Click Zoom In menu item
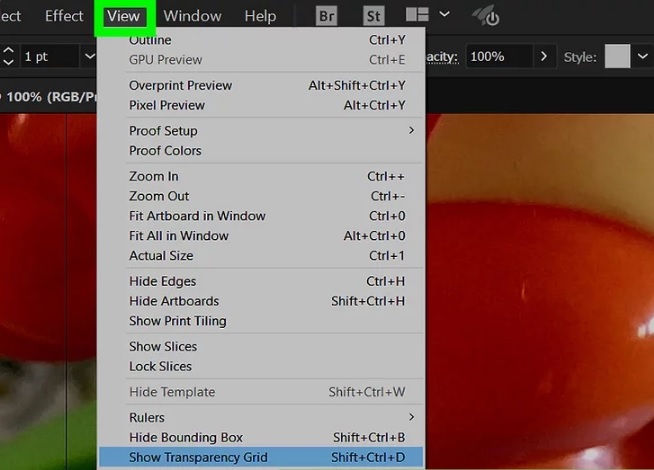Viewport: 654px width, 470px height. click(x=262, y=176)
